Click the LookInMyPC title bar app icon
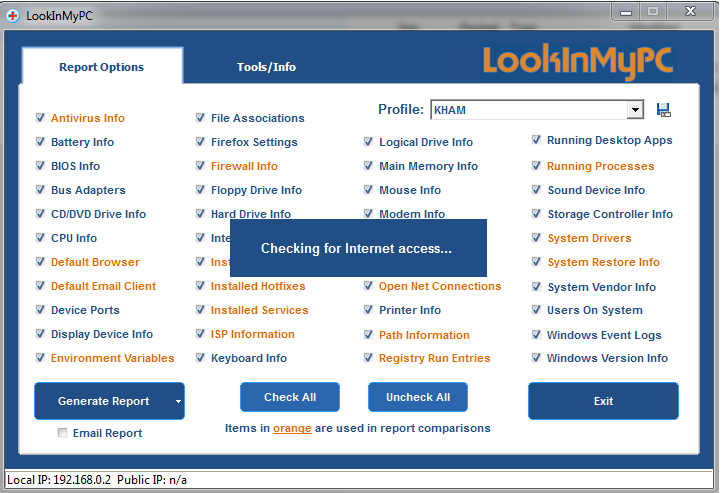721x493 pixels. point(13,16)
